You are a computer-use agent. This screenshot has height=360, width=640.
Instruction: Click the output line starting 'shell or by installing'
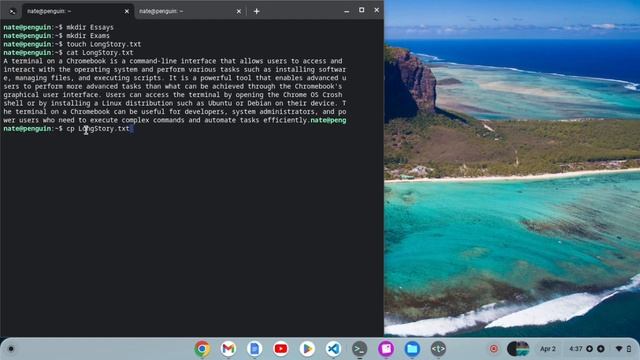click(x=175, y=103)
